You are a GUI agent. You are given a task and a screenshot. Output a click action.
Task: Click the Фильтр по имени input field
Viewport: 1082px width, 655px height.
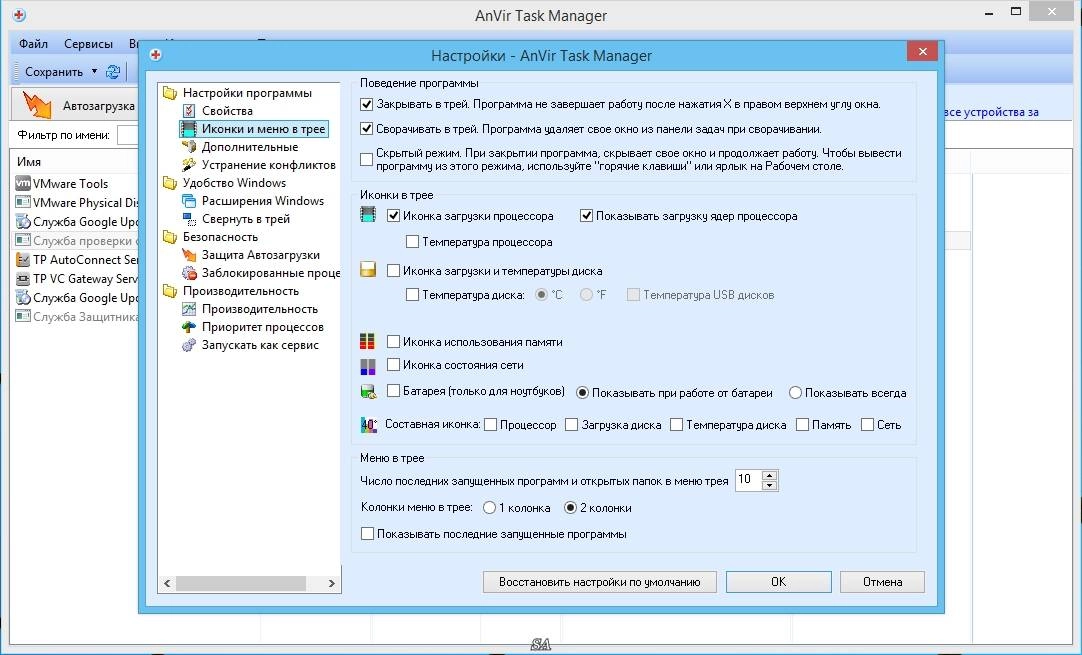[x=128, y=135]
